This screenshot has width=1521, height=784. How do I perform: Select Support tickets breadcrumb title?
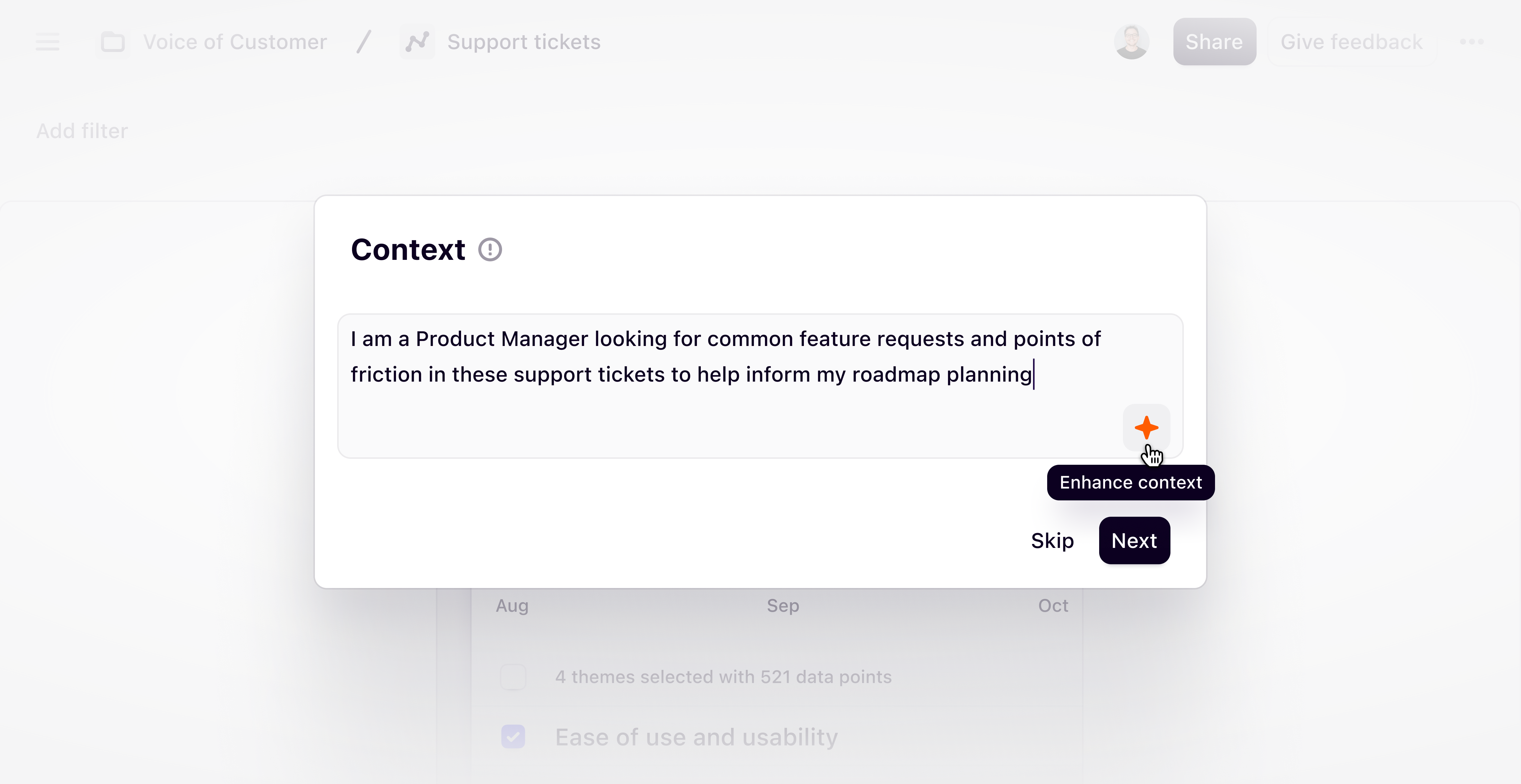523,42
